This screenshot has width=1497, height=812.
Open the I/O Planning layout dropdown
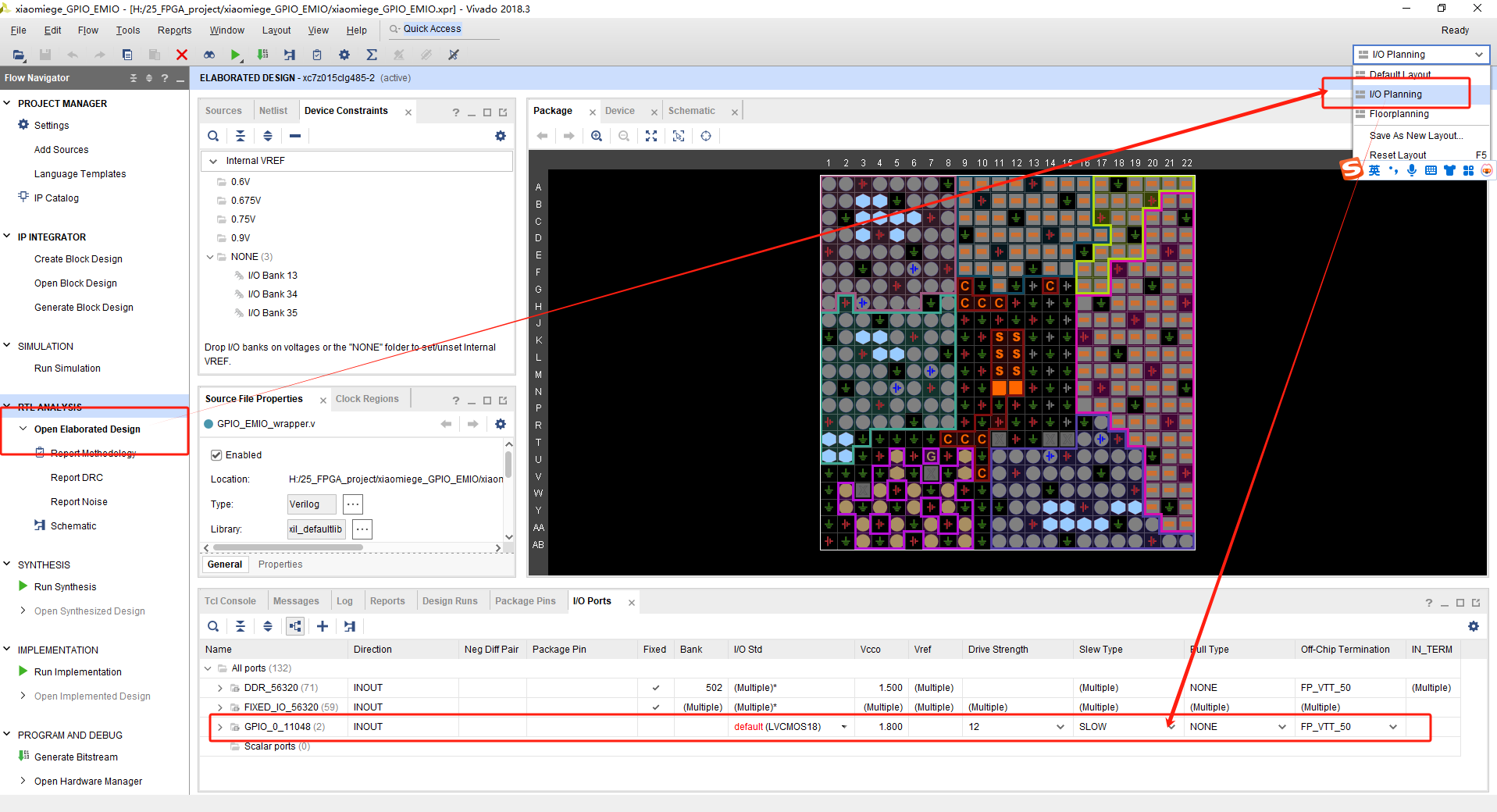click(1421, 55)
